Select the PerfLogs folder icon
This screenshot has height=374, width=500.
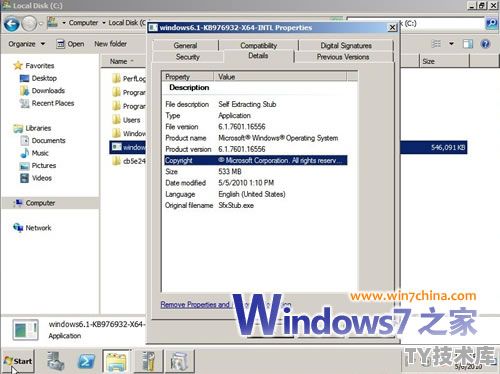116,78
